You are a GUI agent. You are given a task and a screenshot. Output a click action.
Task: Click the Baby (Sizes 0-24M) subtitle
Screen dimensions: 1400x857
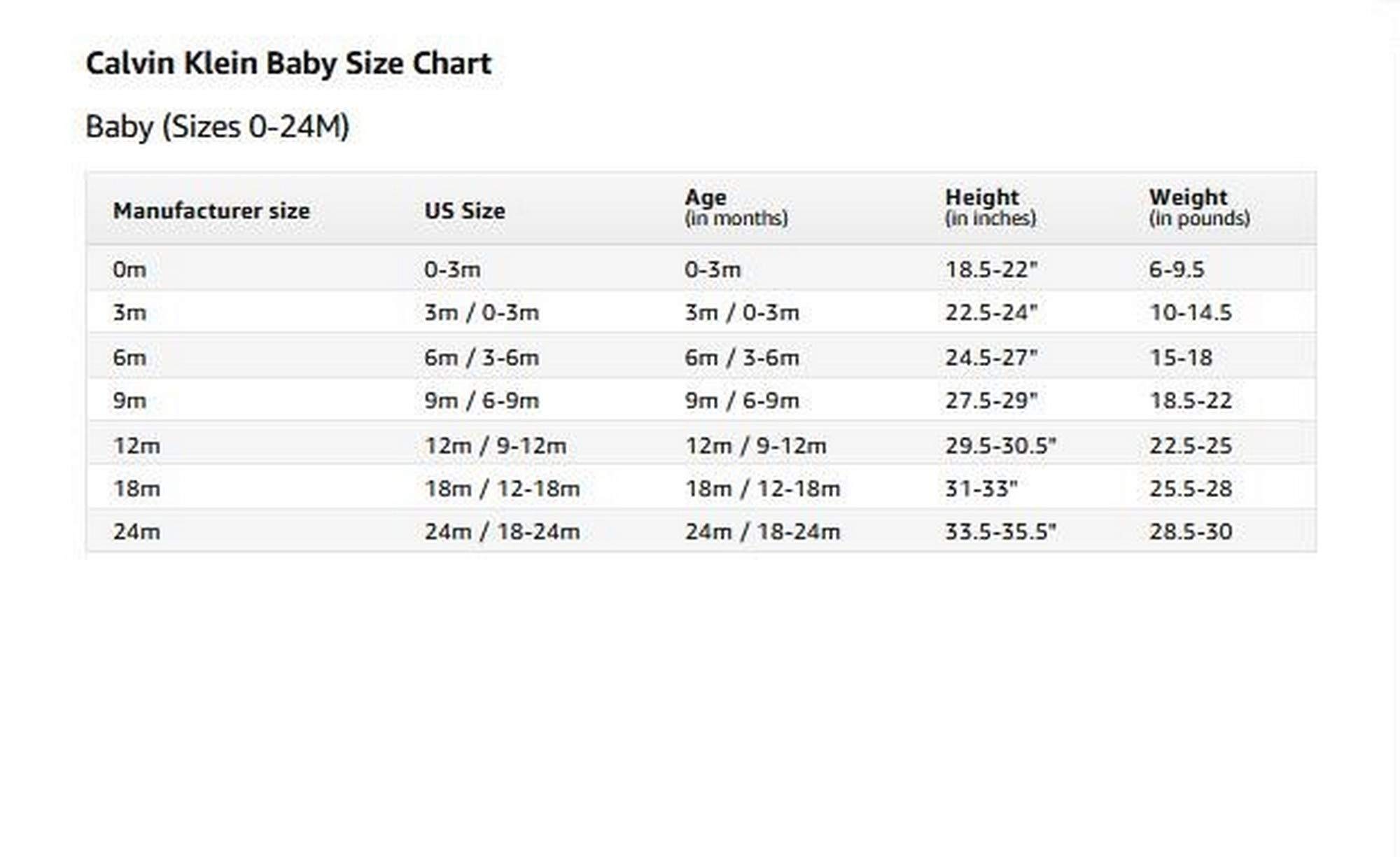point(217,127)
